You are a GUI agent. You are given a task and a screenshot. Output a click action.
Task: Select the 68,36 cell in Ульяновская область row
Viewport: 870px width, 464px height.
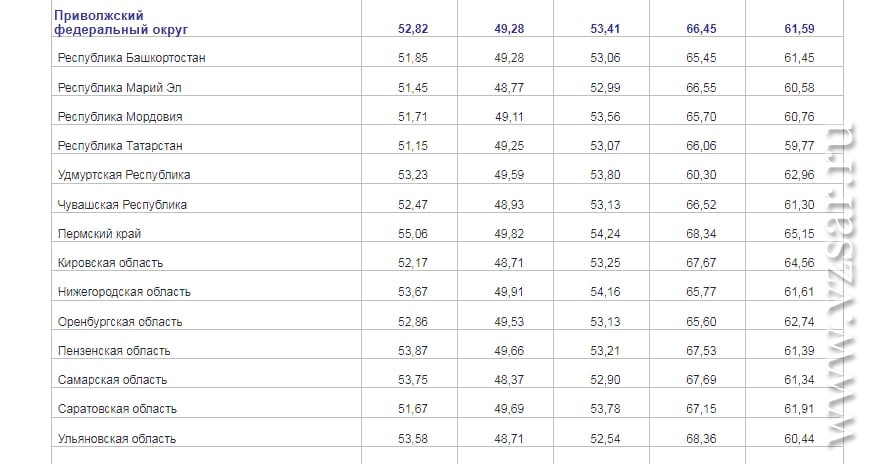(x=701, y=438)
